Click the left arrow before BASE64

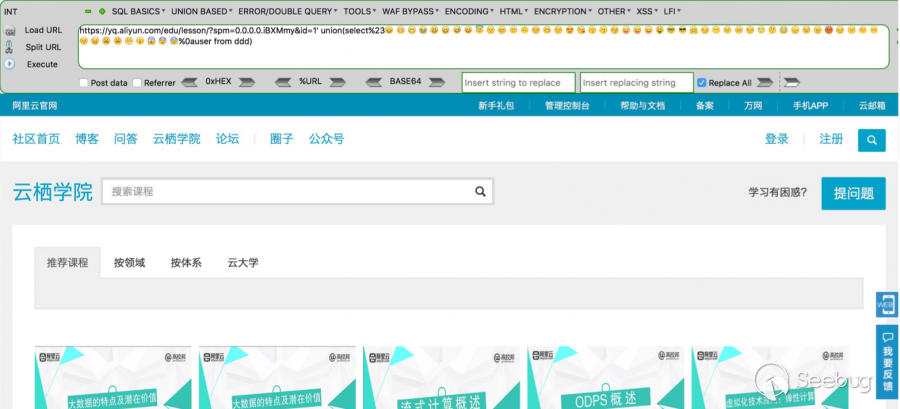coord(374,83)
